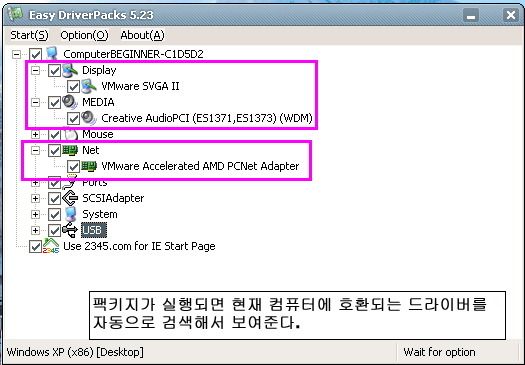Expand the Mouse category

tap(35, 135)
